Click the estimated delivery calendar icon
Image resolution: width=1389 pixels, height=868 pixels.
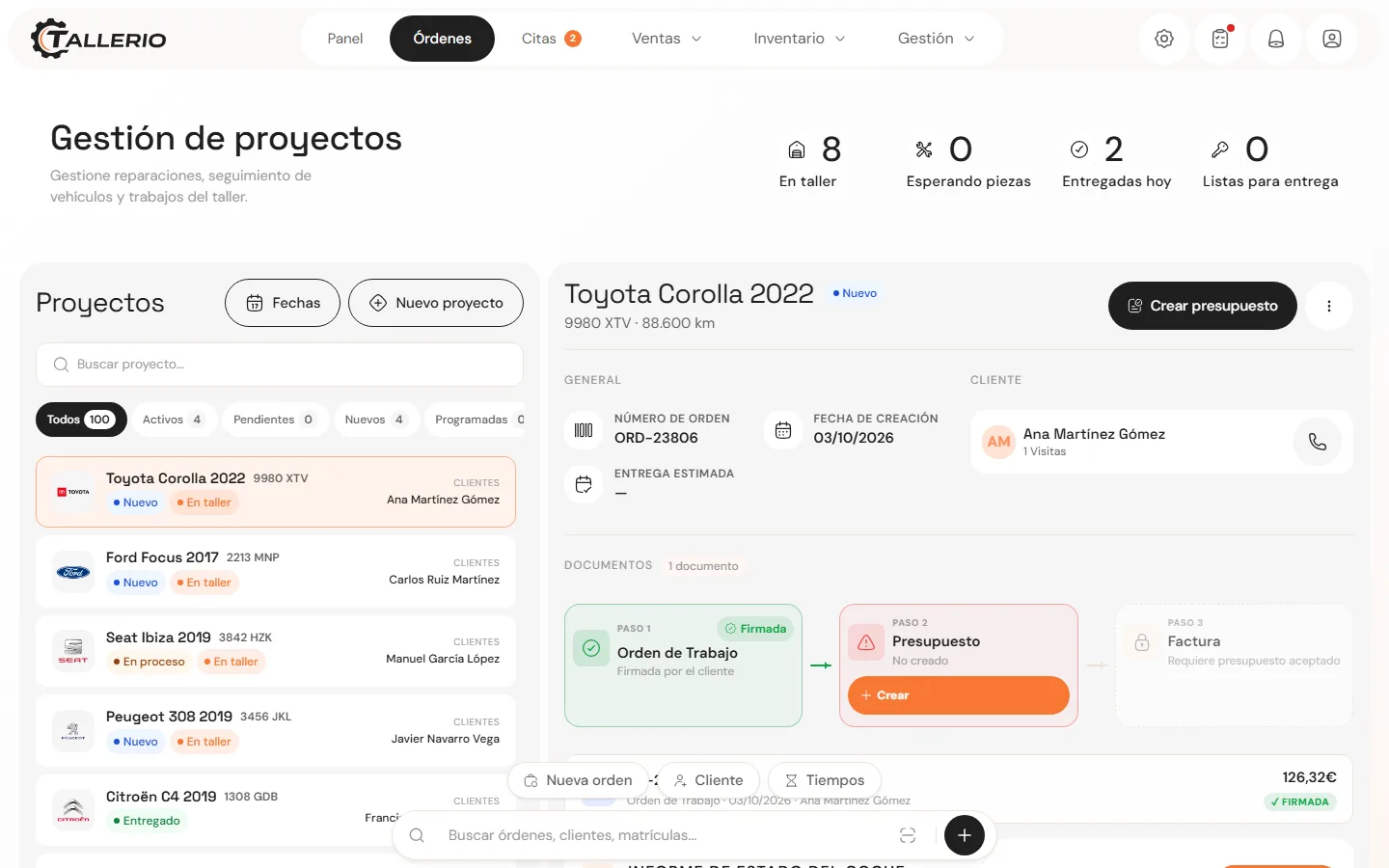coord(584,484)
